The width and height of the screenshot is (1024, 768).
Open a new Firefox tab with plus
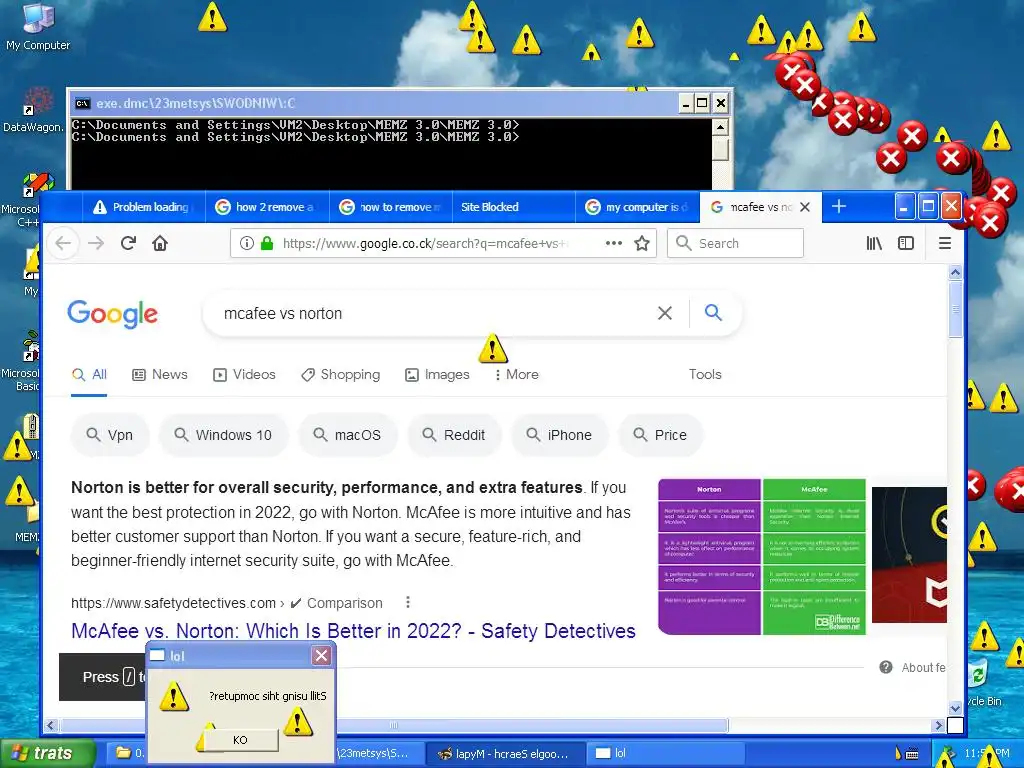[x=839, y=207]
